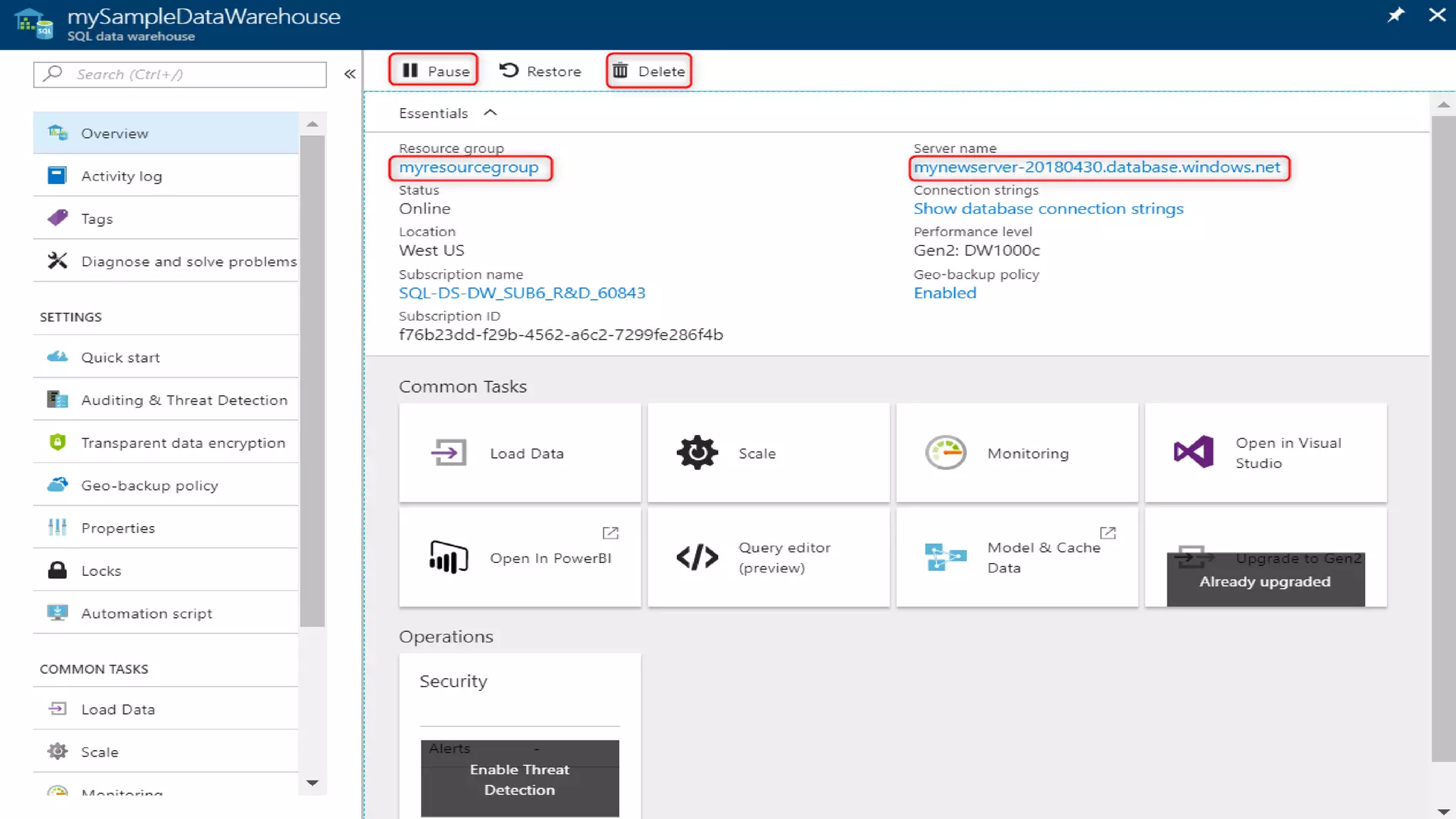Open the Overview menu item

pos(166,133)
